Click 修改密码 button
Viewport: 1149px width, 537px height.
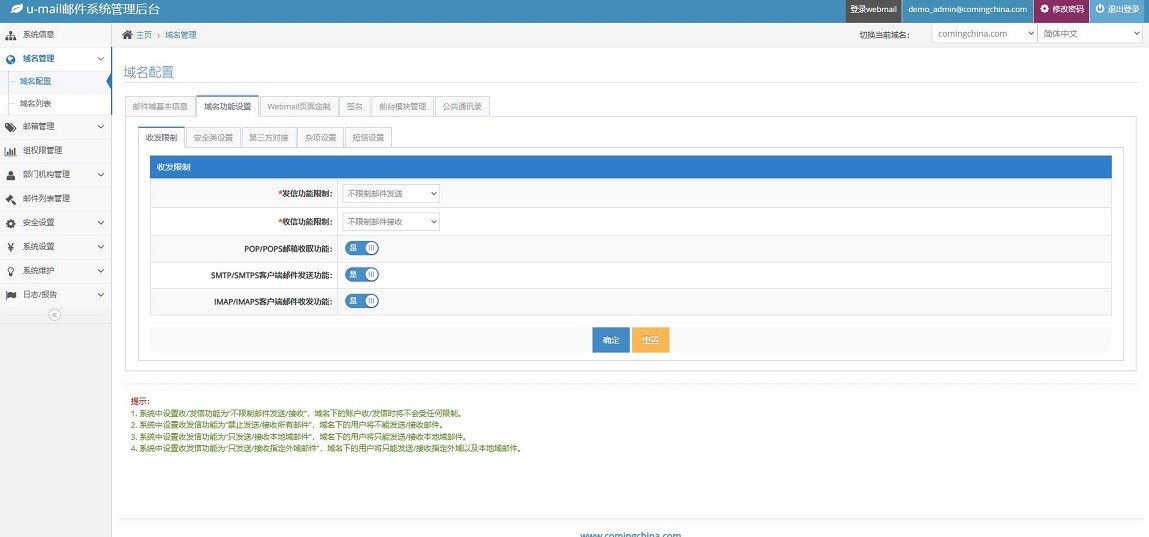click(x=1062, y=10)
